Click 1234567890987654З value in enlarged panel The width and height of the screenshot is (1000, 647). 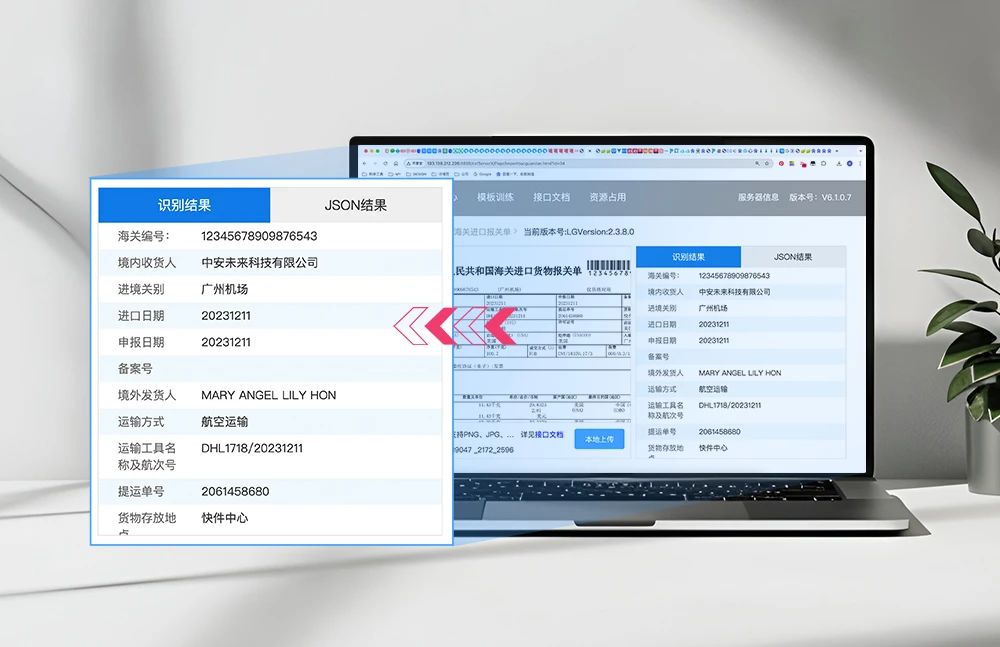[x=259, y=236]
